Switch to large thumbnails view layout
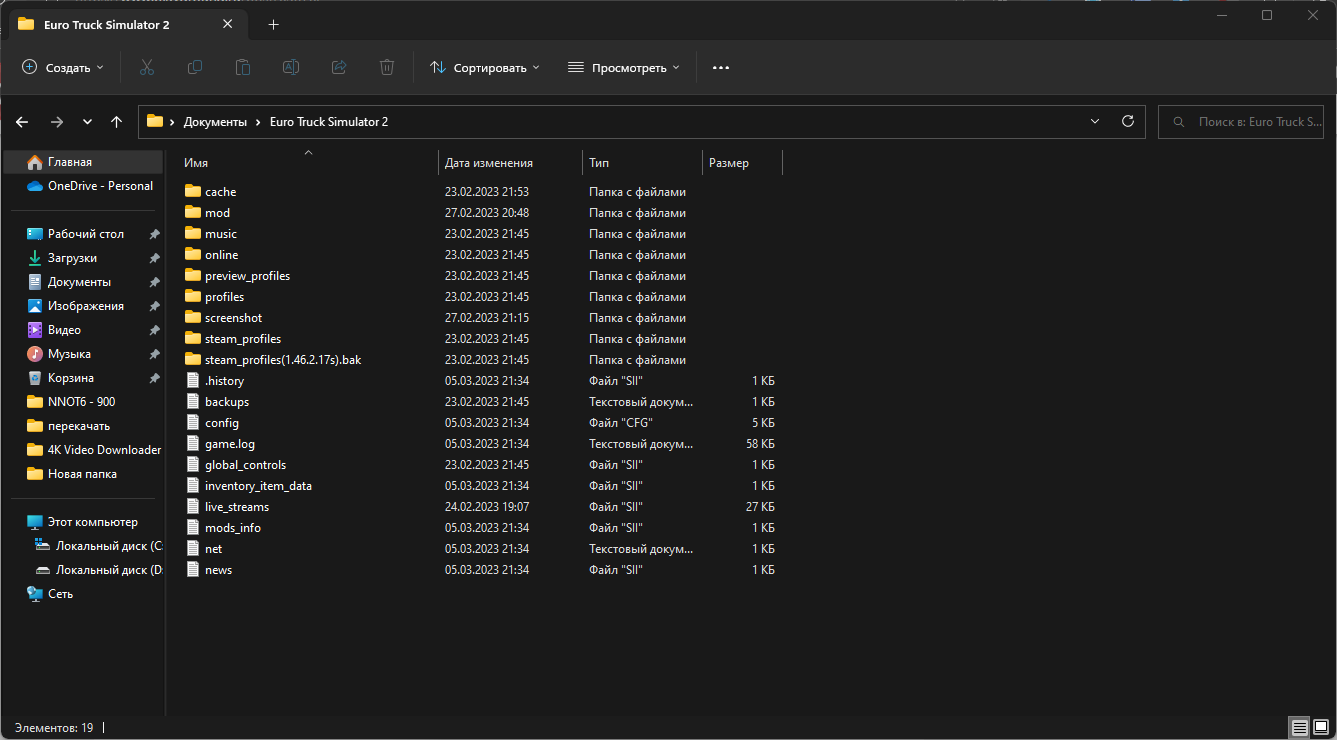The width and height of the screenshot is (1337, 740). tap(1320, 727)
